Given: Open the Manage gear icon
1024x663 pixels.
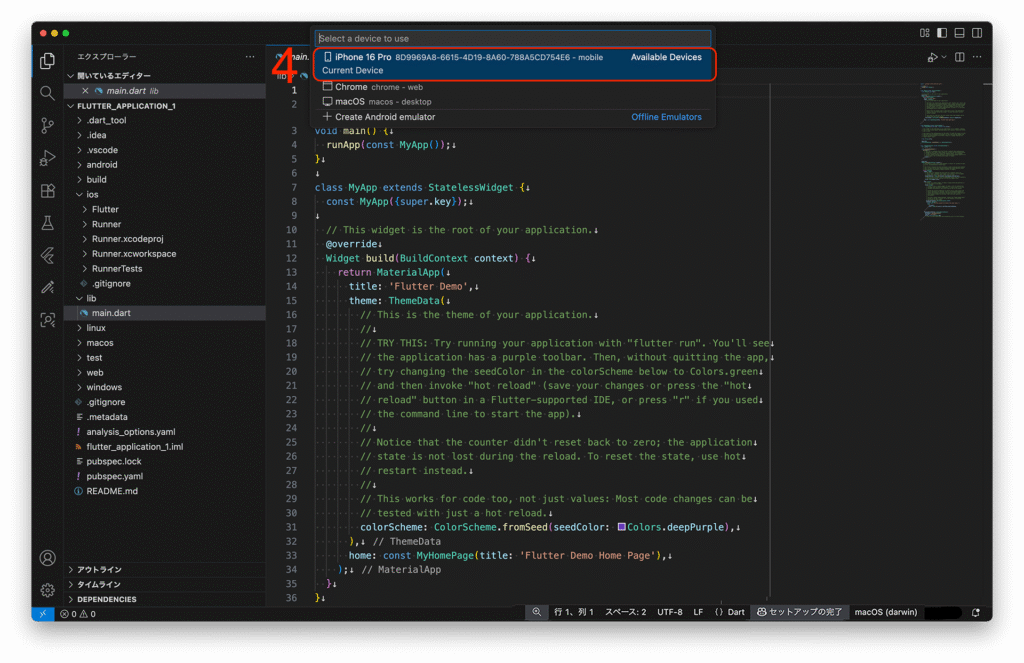Looking at the screenshot, I should 47,590.
